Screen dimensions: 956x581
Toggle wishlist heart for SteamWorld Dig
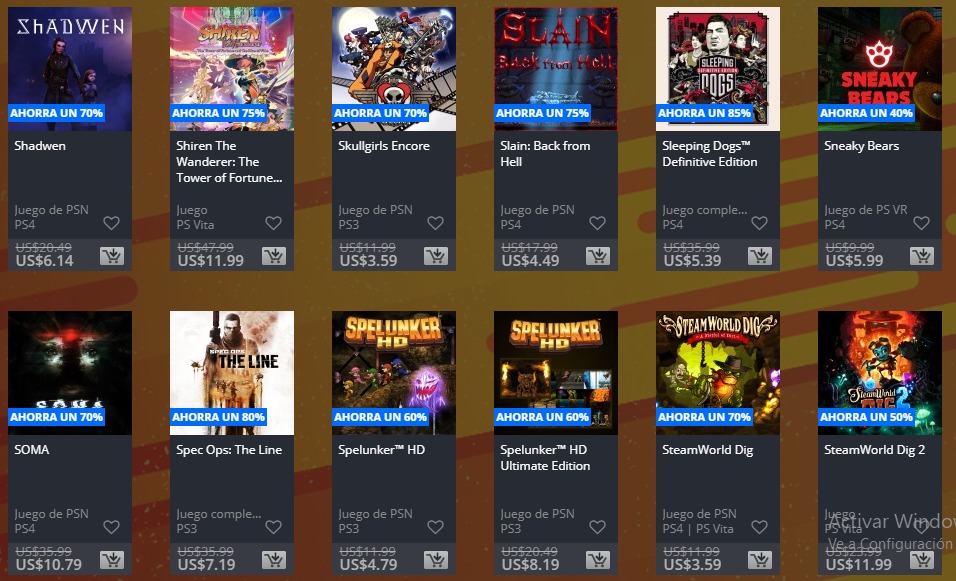[x=759, y=527]
